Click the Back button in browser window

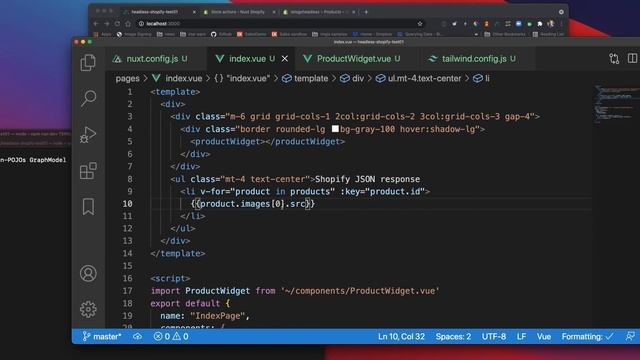(x=96, y=24)
